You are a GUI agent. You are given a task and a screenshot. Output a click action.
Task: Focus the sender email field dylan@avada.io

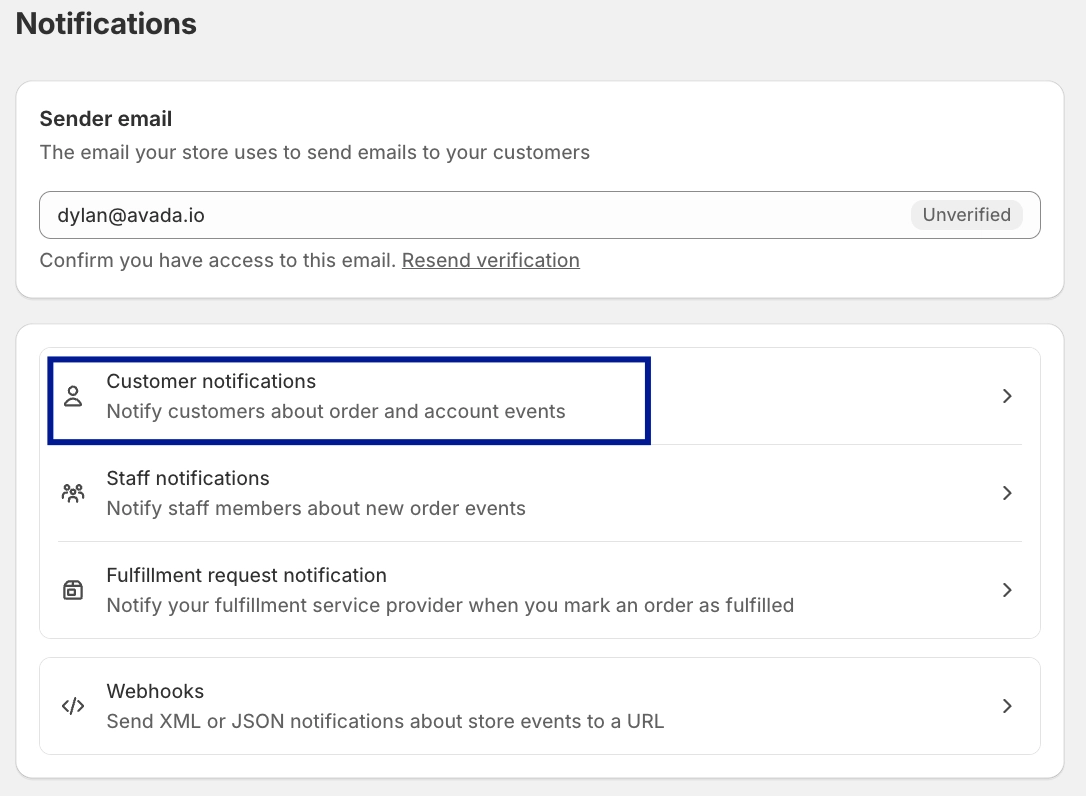[x=540, y=215]
